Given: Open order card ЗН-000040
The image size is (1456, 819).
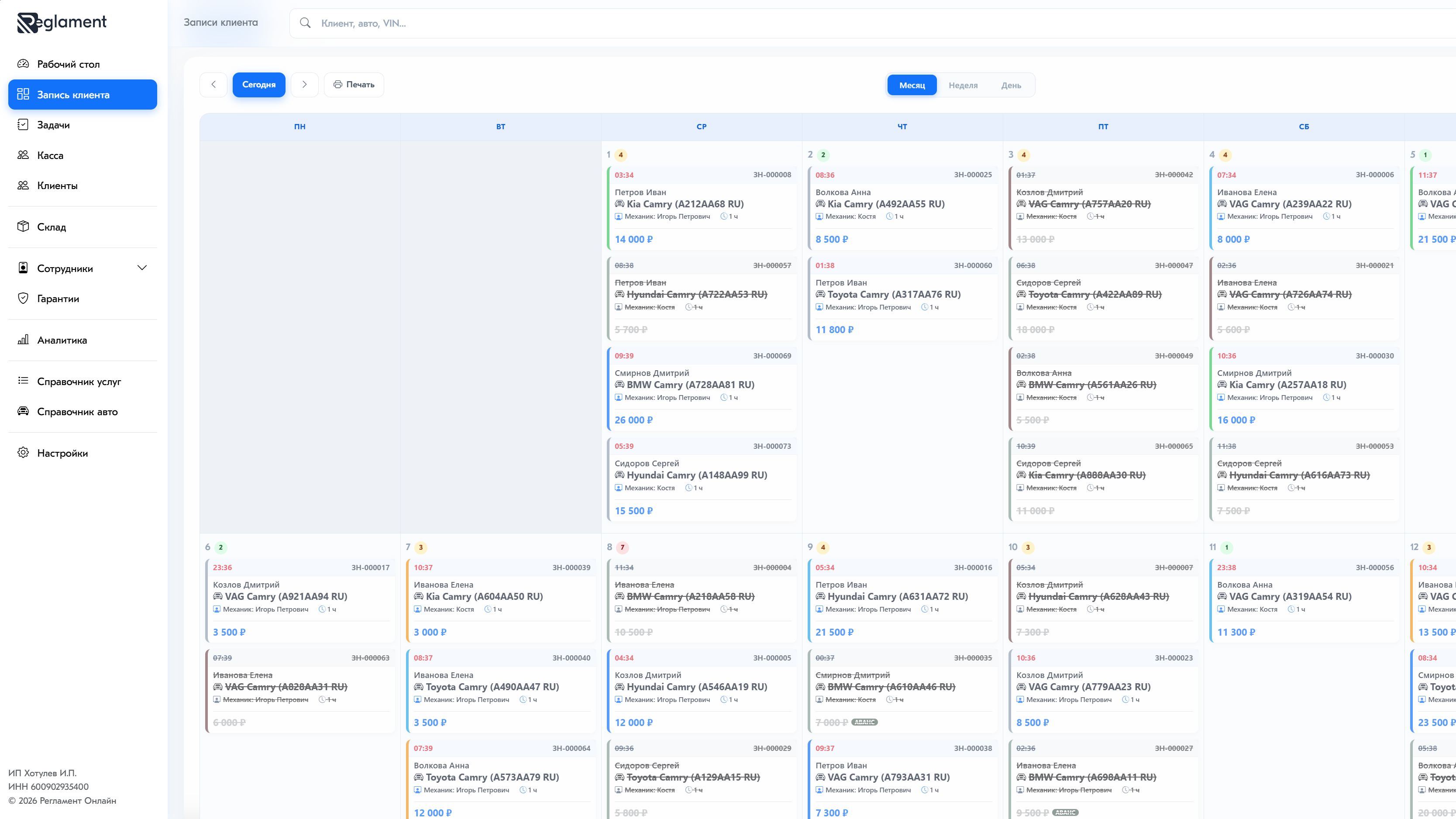Looking at the screenshot, I should tap(501, 691).
